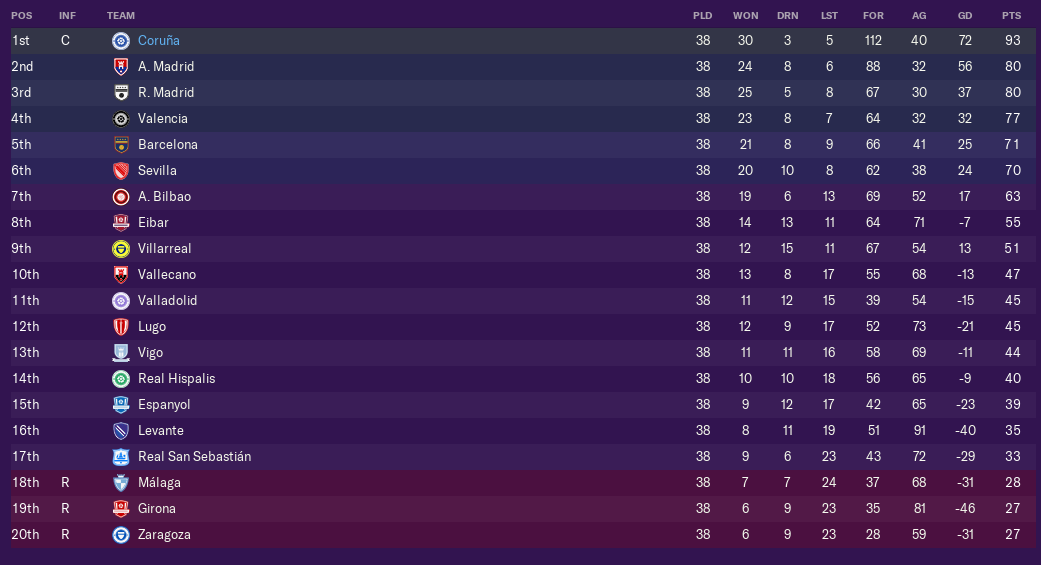The height and width of the screenshot is (565, 1041).
Task: Click the Levante shield icon
Action: [x=121, y=431]
